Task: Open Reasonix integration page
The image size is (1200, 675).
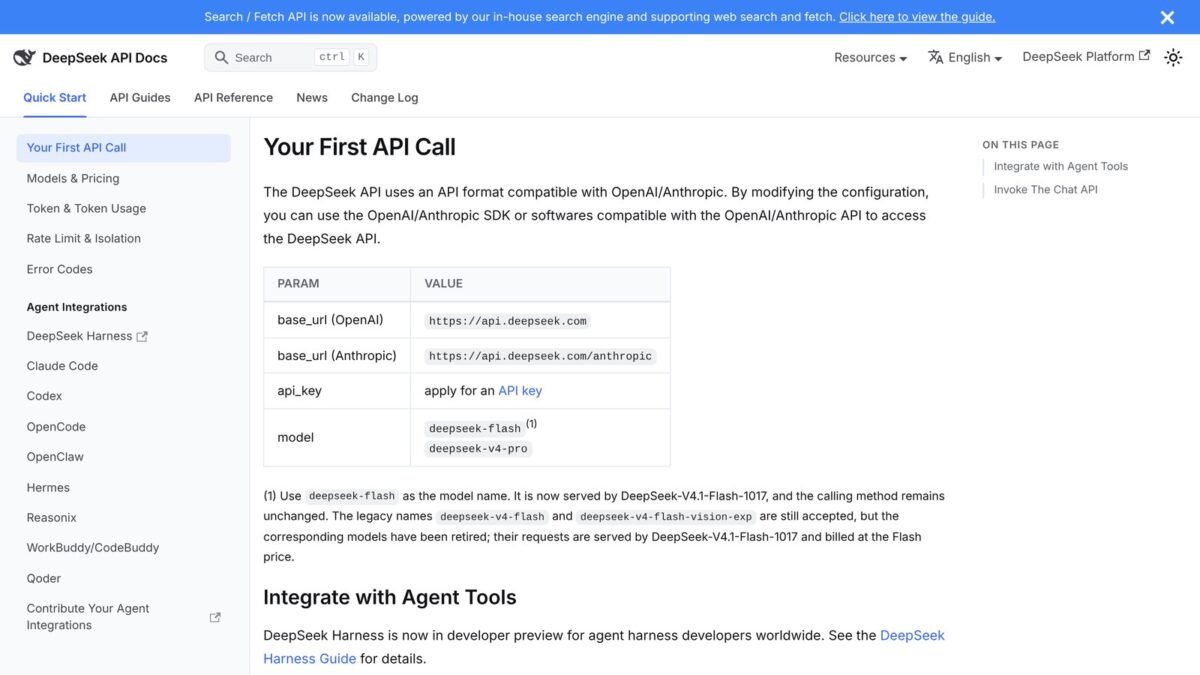Action: tap(52, 518)
